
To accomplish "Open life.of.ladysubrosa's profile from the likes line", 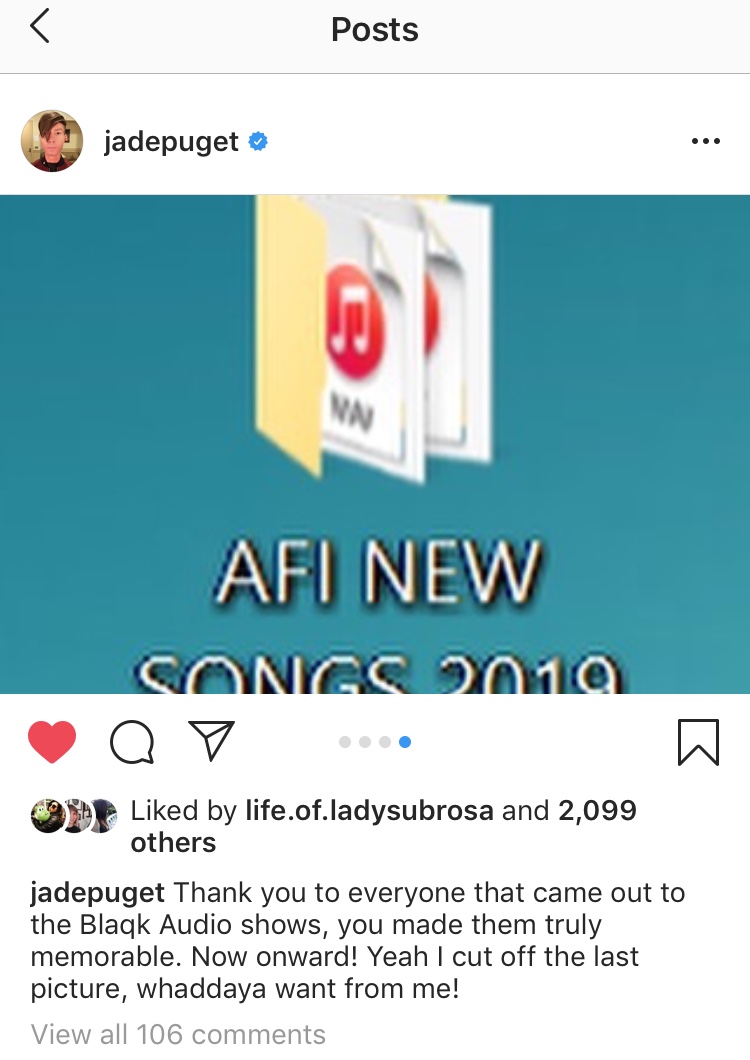I will tap(369, 811).
